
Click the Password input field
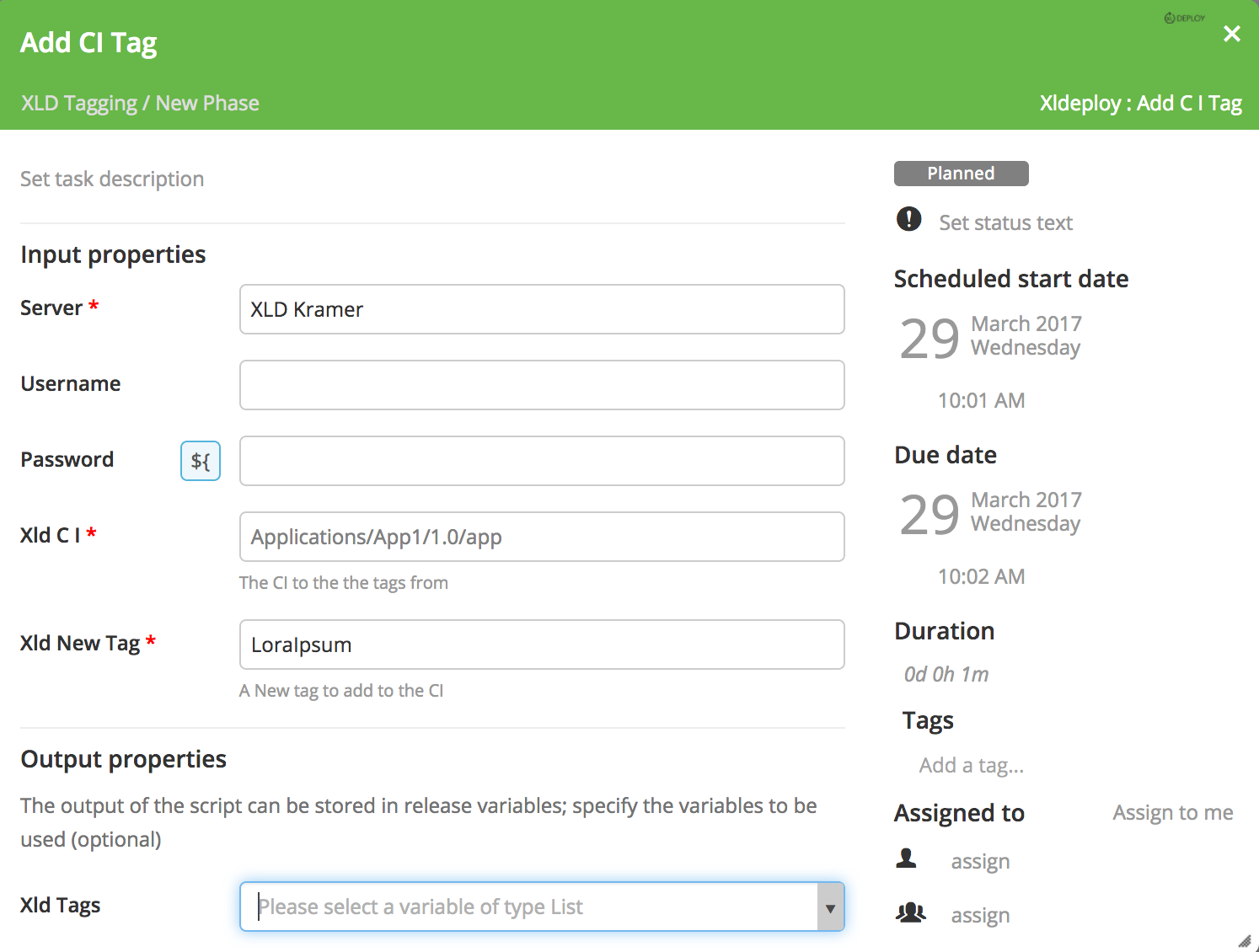[x=542, y=461]
